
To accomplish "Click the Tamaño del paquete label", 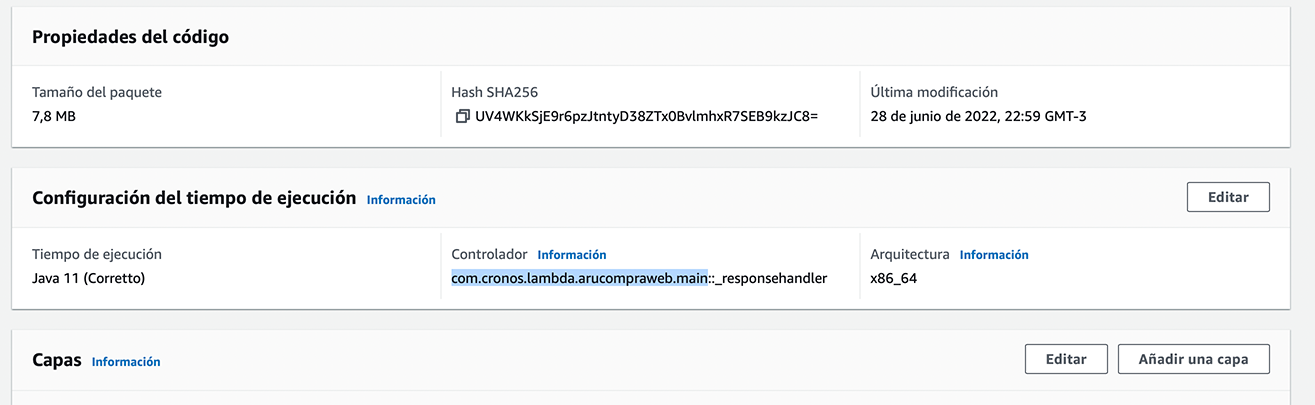I will [x=97, y=92].
